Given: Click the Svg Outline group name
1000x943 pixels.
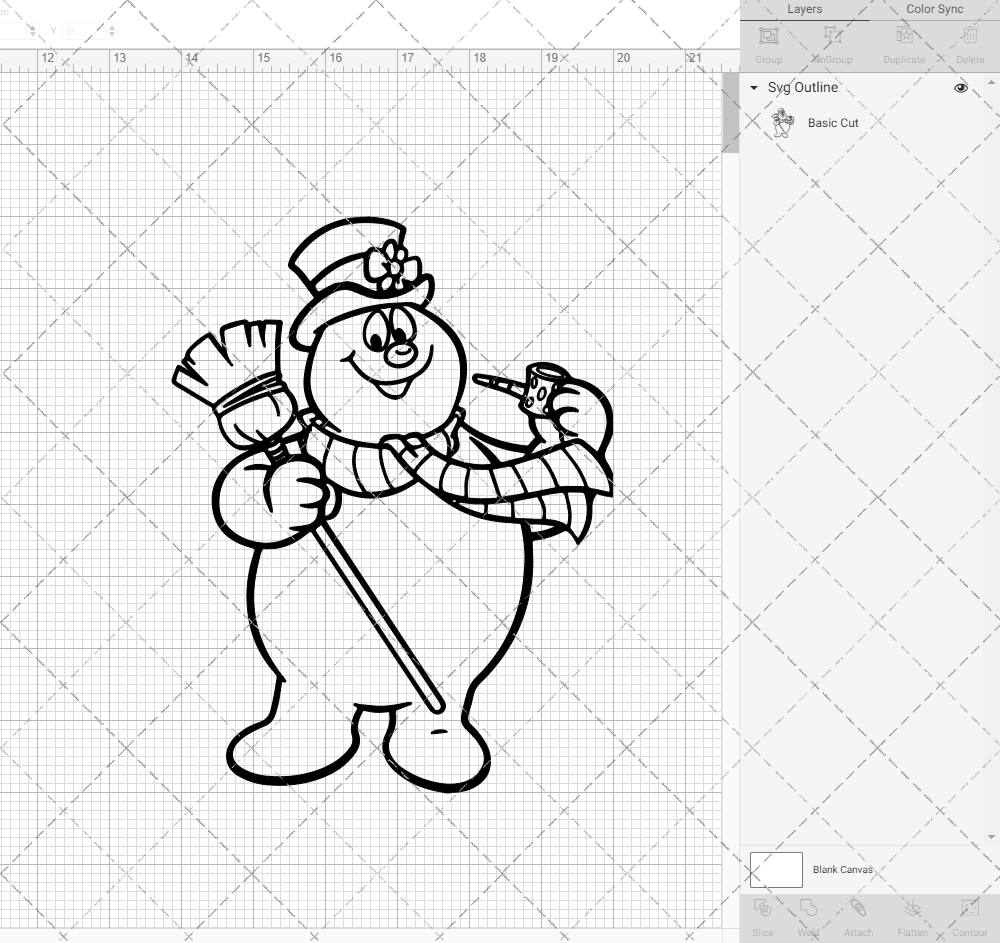Looking at the screenshot, I should click(x=803, y=88).
